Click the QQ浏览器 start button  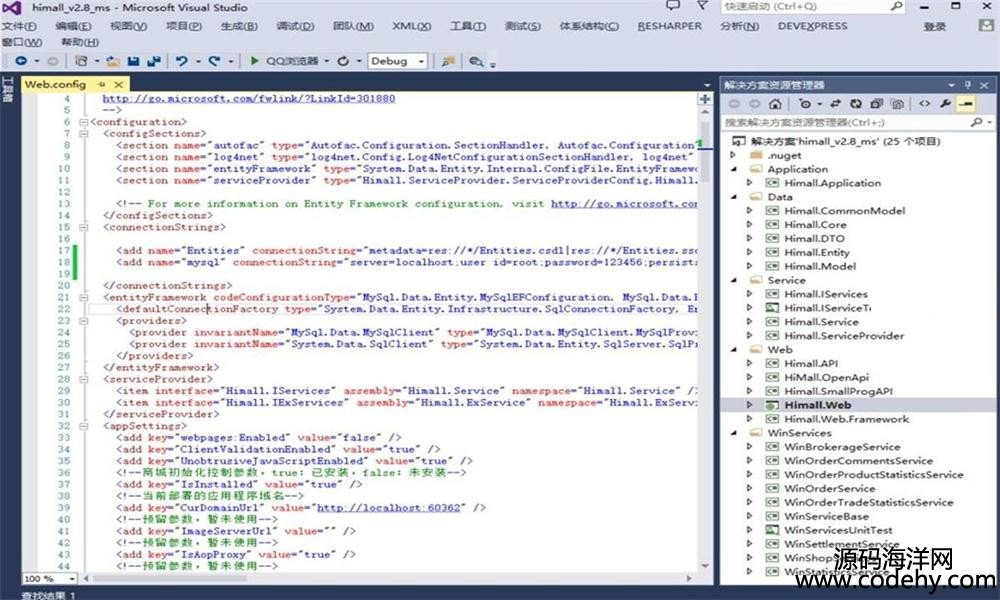pyautogui.click(x=283, y=61)
